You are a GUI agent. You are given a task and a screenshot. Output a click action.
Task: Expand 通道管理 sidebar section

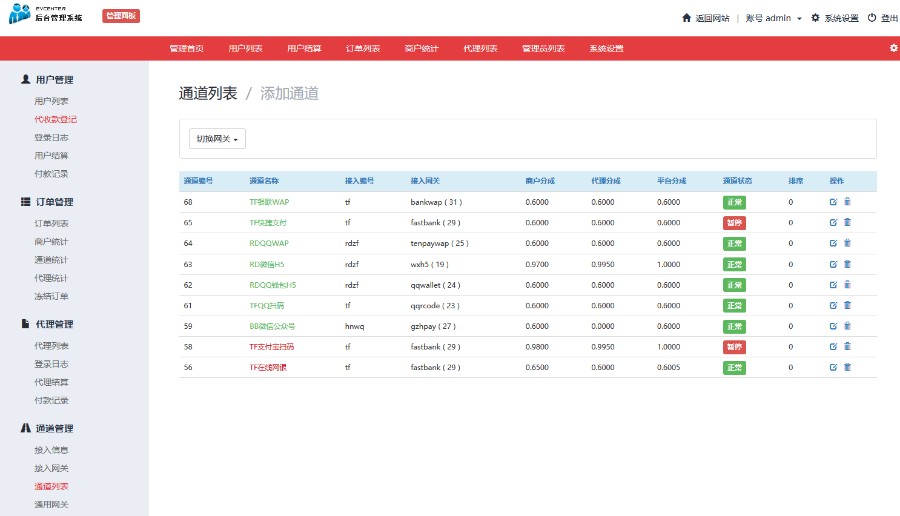[48, 429]
